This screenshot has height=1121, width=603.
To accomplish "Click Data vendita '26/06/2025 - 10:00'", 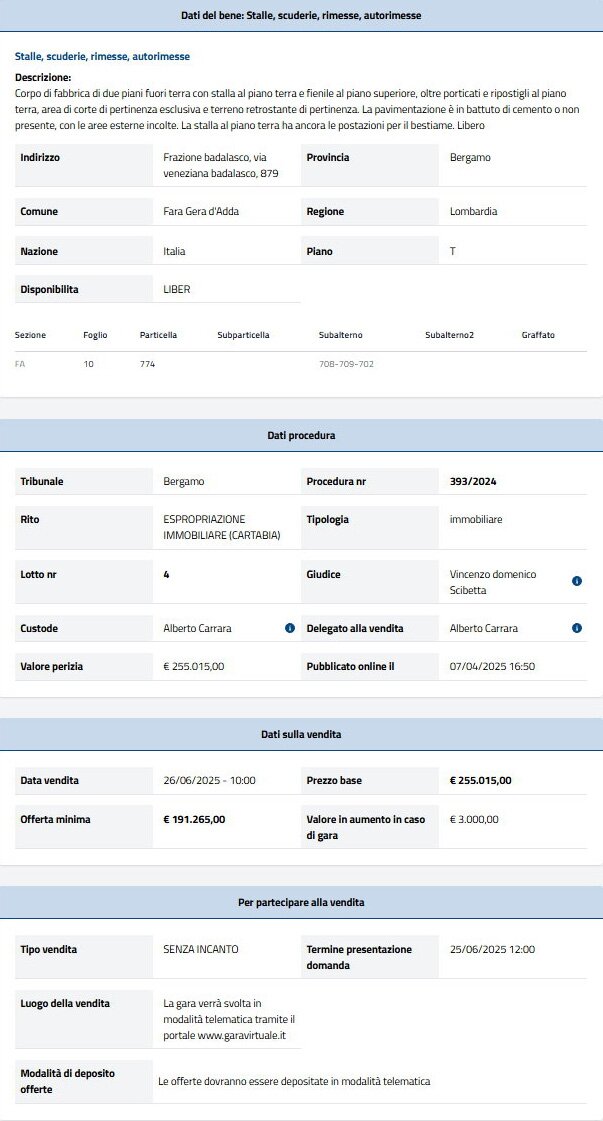I will (x=210, y=780).
